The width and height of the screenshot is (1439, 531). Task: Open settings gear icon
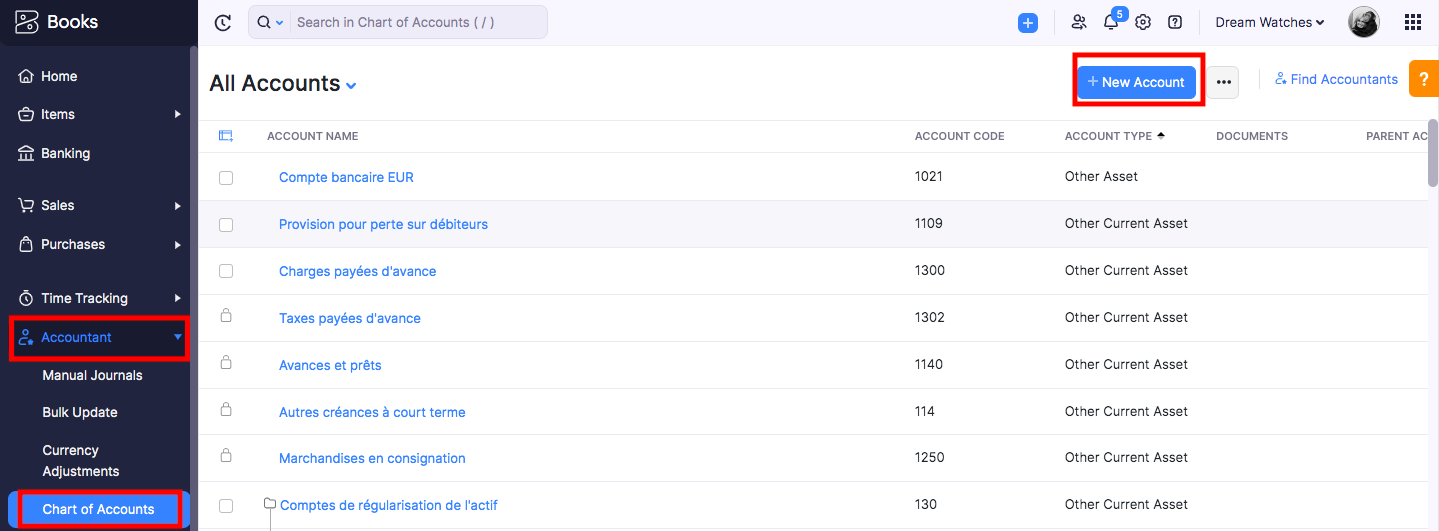tap(1143, 22)
